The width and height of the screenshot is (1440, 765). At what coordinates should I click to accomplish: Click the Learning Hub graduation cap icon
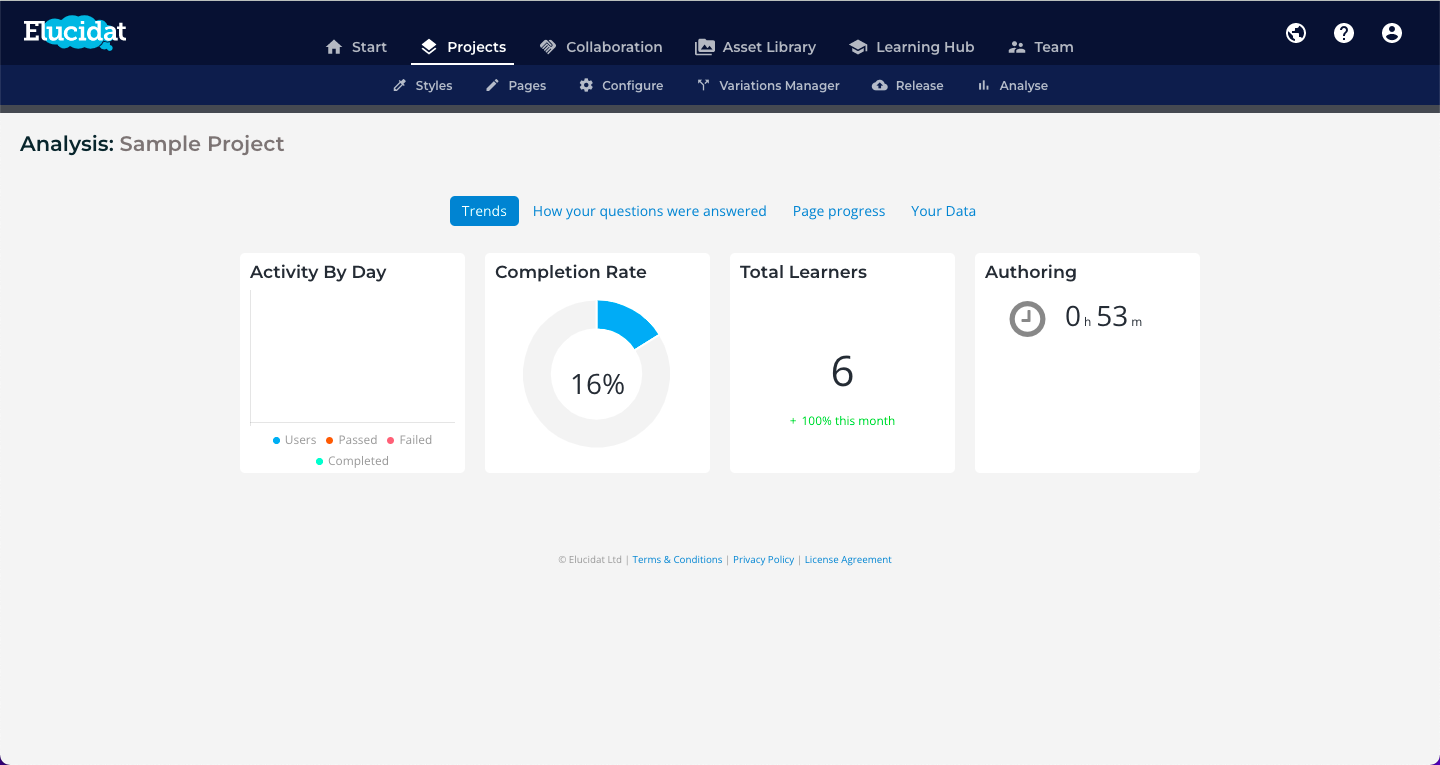pyautogui.click(x=858, y=47)
